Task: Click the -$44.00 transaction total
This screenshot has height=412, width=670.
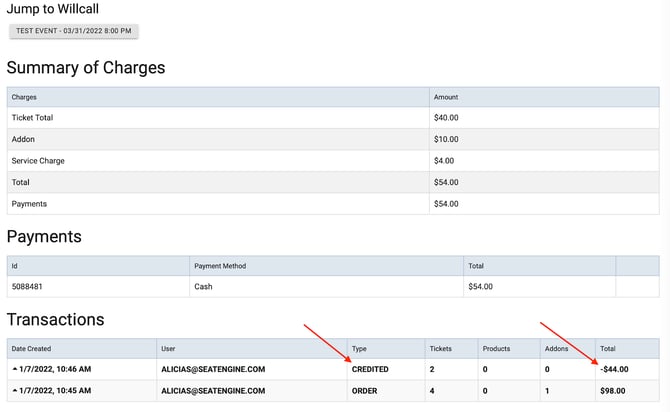Action: (x=614, y=370)
